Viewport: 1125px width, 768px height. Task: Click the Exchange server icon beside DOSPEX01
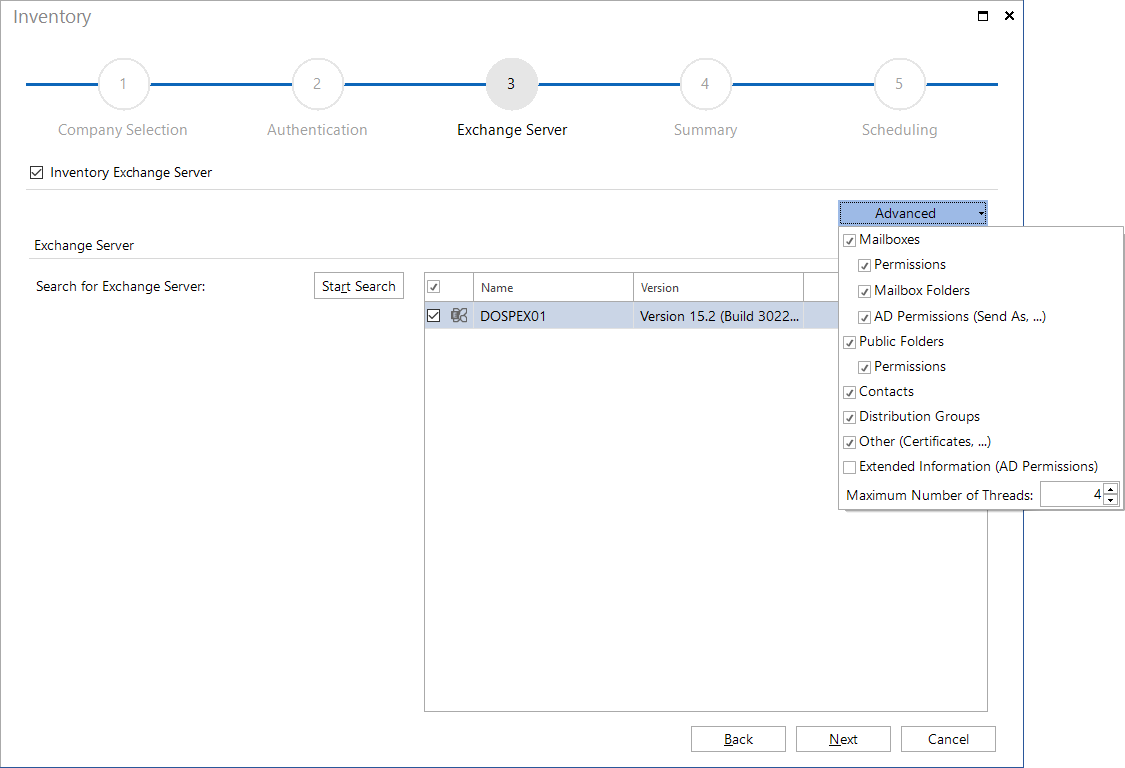[459, 316]
